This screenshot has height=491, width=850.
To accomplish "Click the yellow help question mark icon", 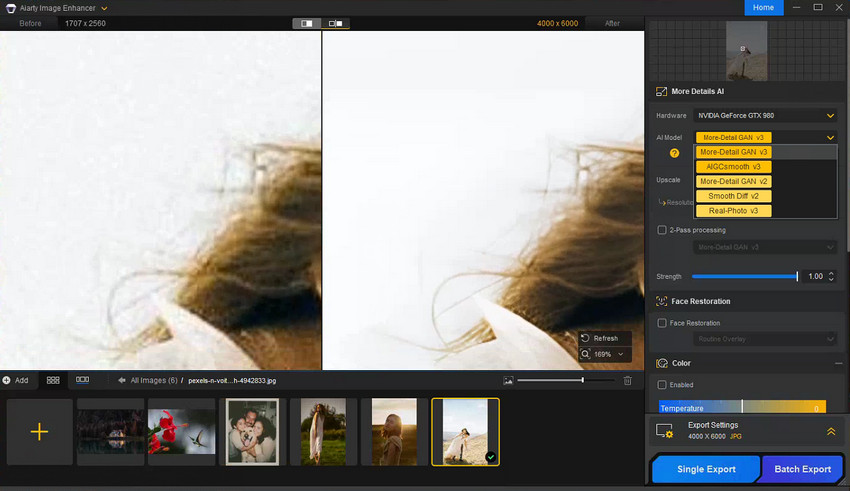I will [675, 153].
